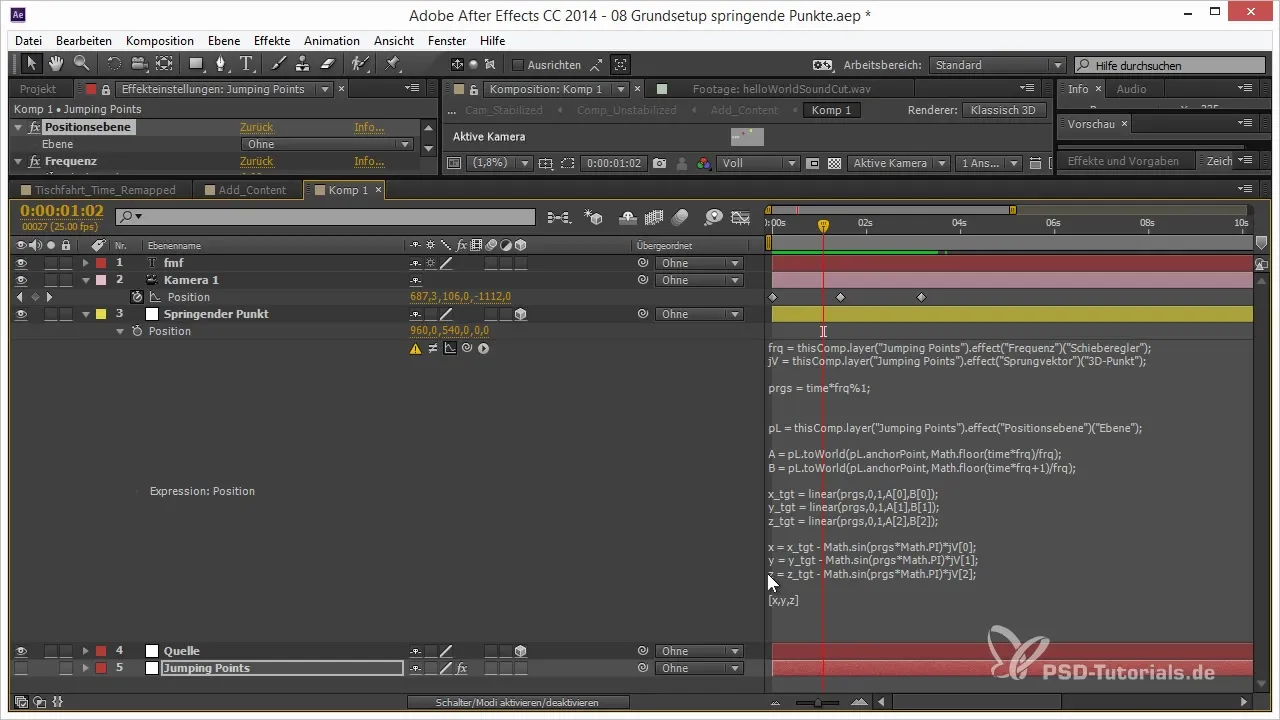
Task: Expand the Jumping Points layer
Action: click(x=86, y=668)
